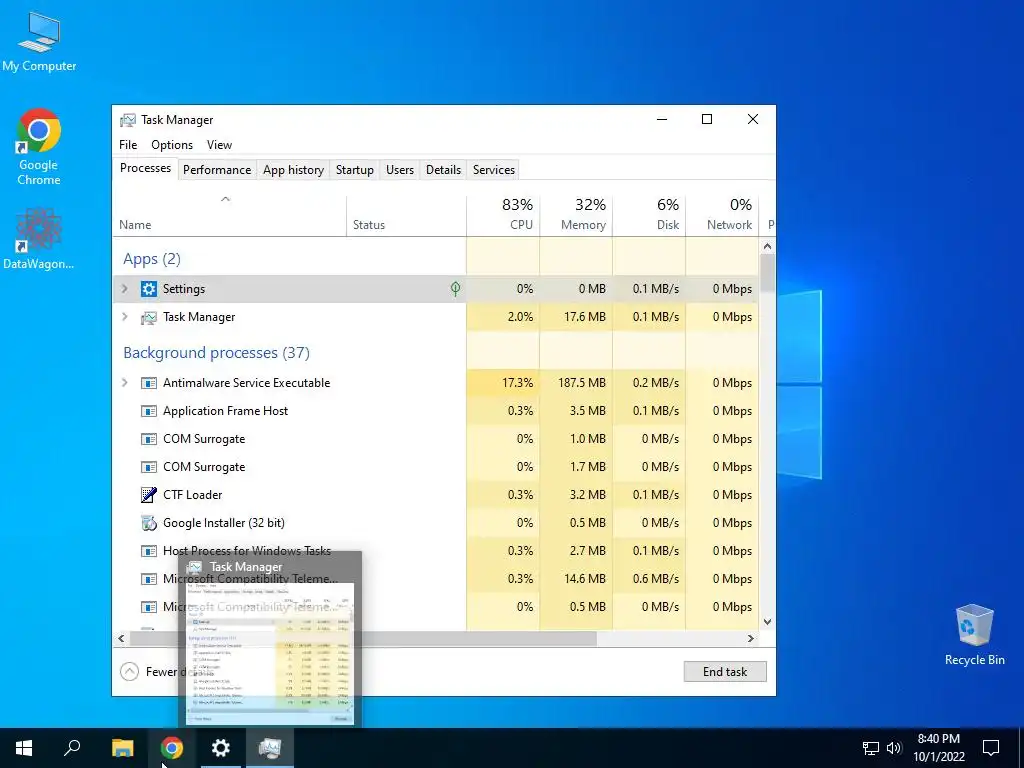This screenshot has width=1024, height=768.
Task: Click the 0.6 MB/s disk value
Action: 649,579
